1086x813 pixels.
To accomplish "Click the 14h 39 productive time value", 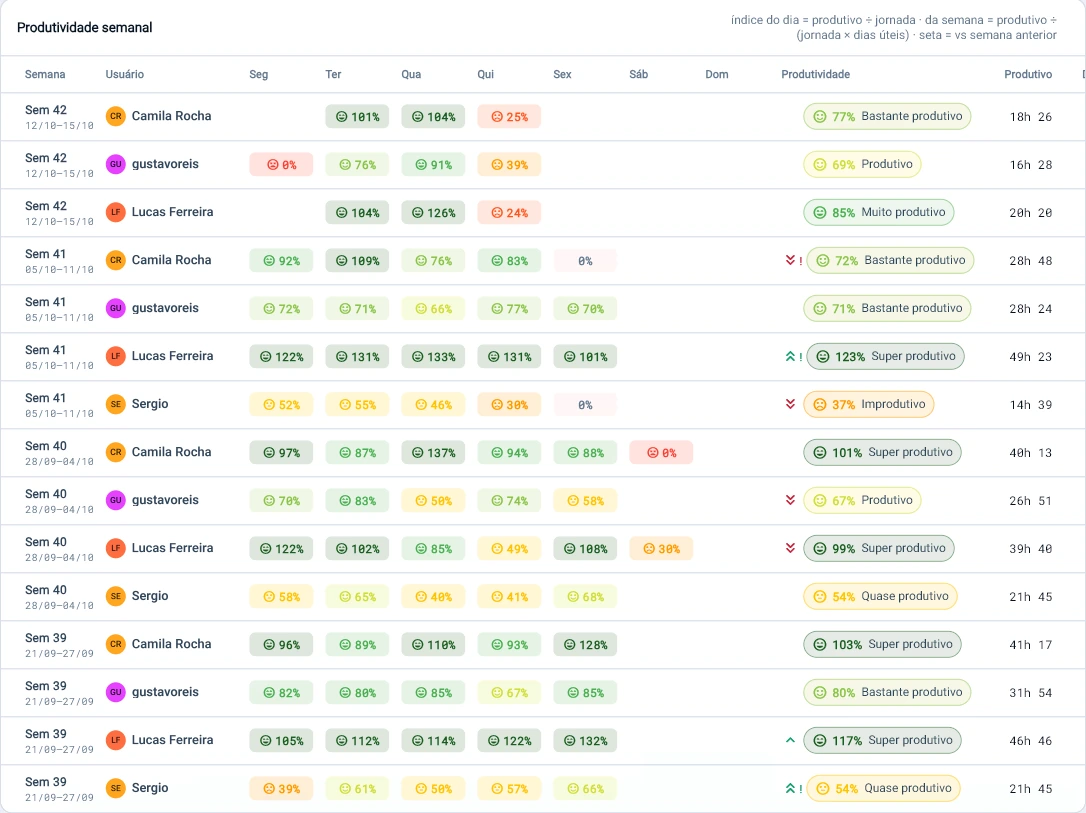I will tap(1031, 404).
